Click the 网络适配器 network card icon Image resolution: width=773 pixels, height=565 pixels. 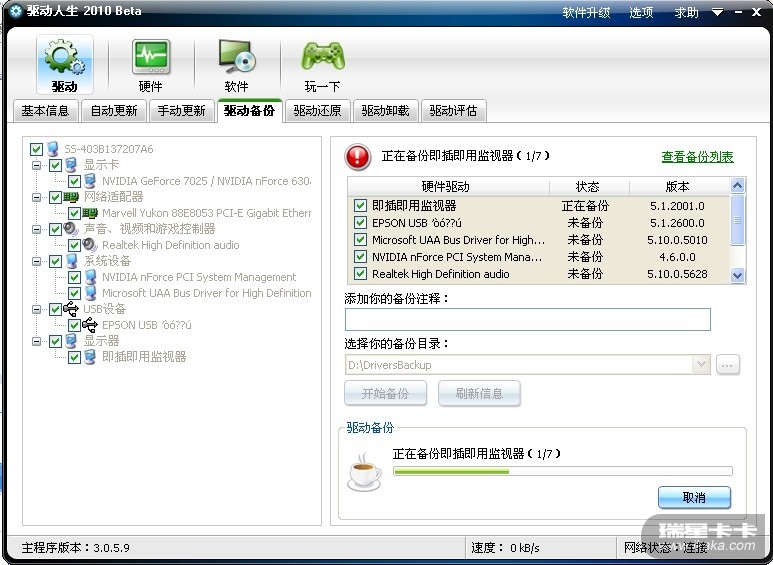point(71,197)
